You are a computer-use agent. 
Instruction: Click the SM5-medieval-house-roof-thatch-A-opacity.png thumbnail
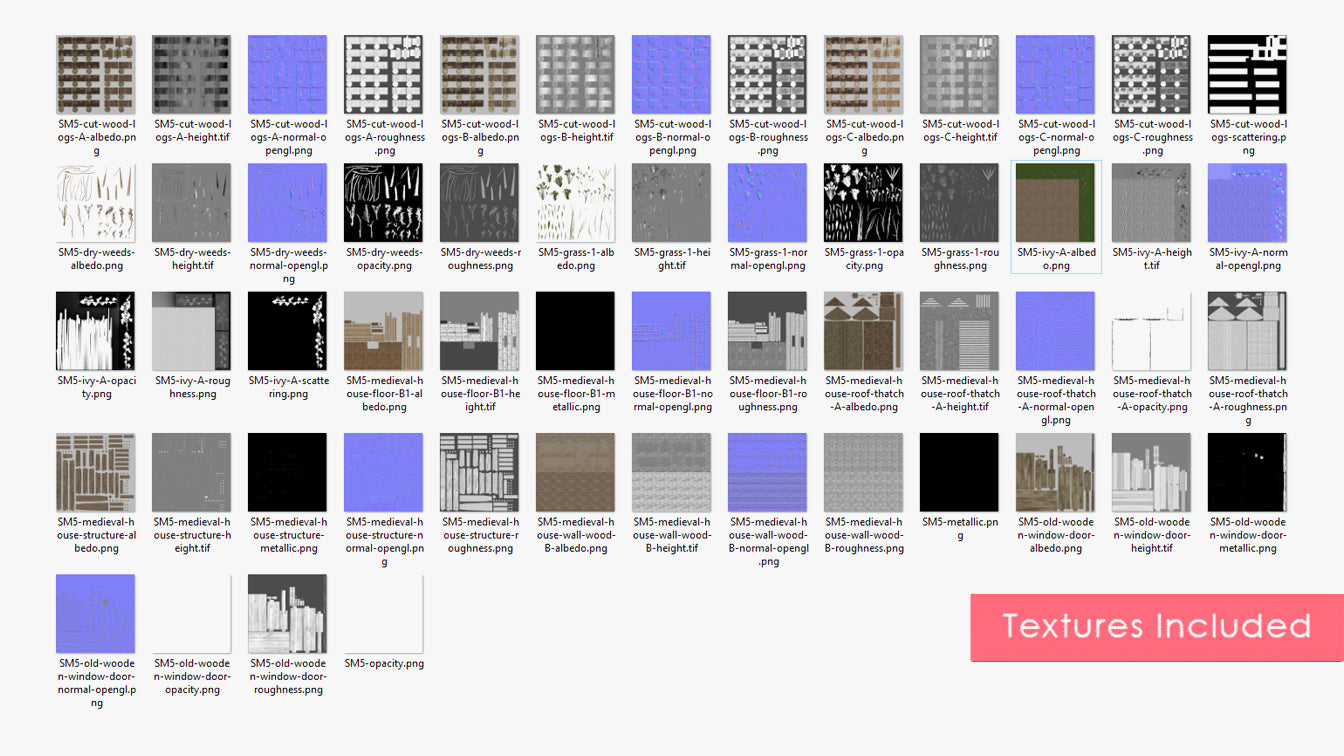(x=1151, y=331)
